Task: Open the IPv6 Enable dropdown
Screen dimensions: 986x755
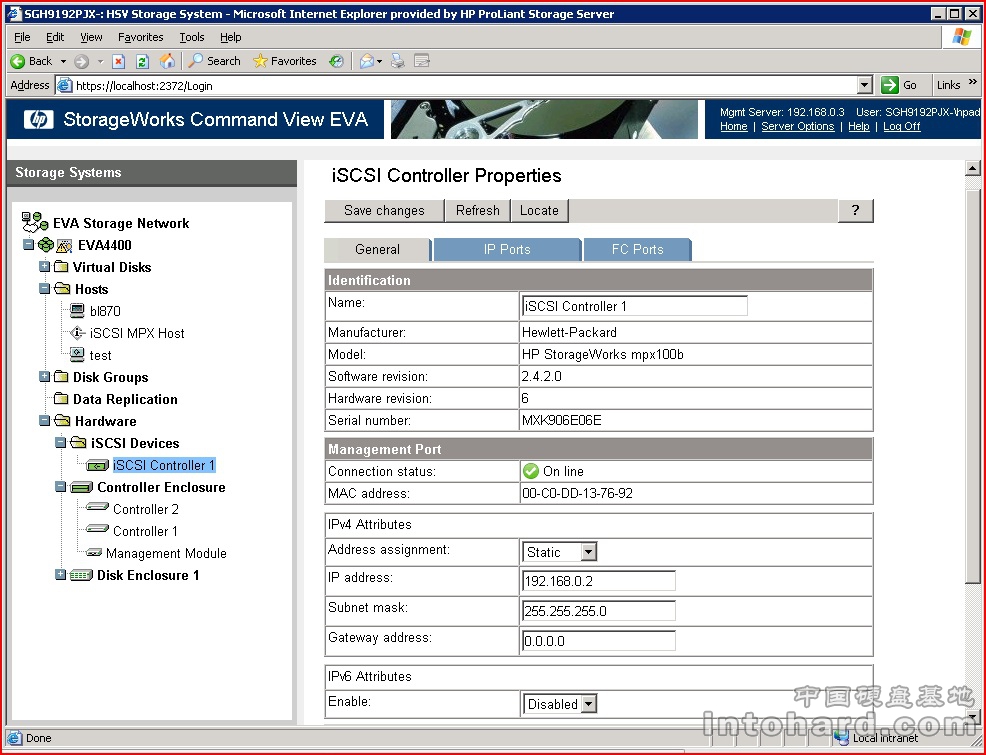Action: click(589, 704)
